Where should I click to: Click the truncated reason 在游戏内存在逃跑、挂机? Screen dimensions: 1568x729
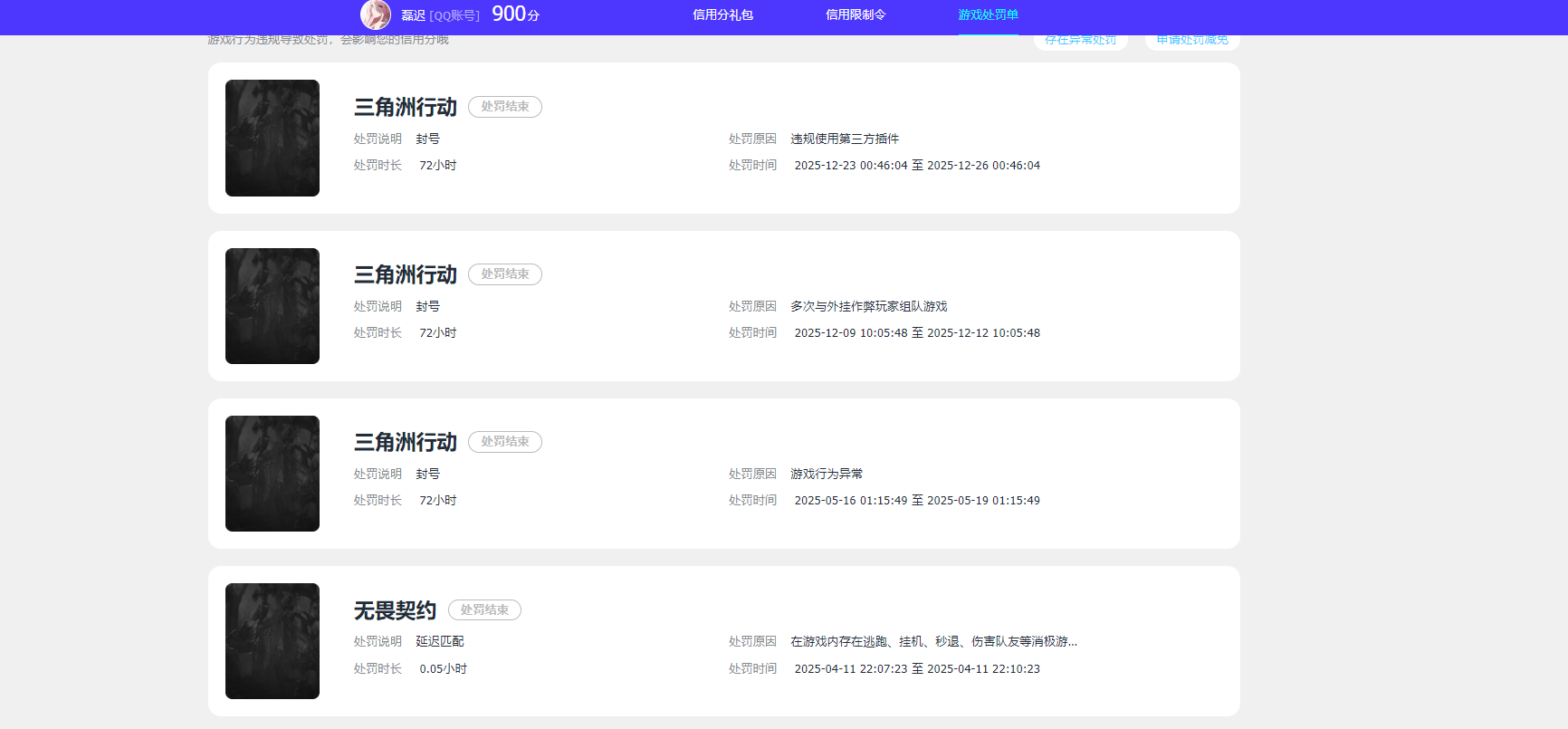point(933,641)
